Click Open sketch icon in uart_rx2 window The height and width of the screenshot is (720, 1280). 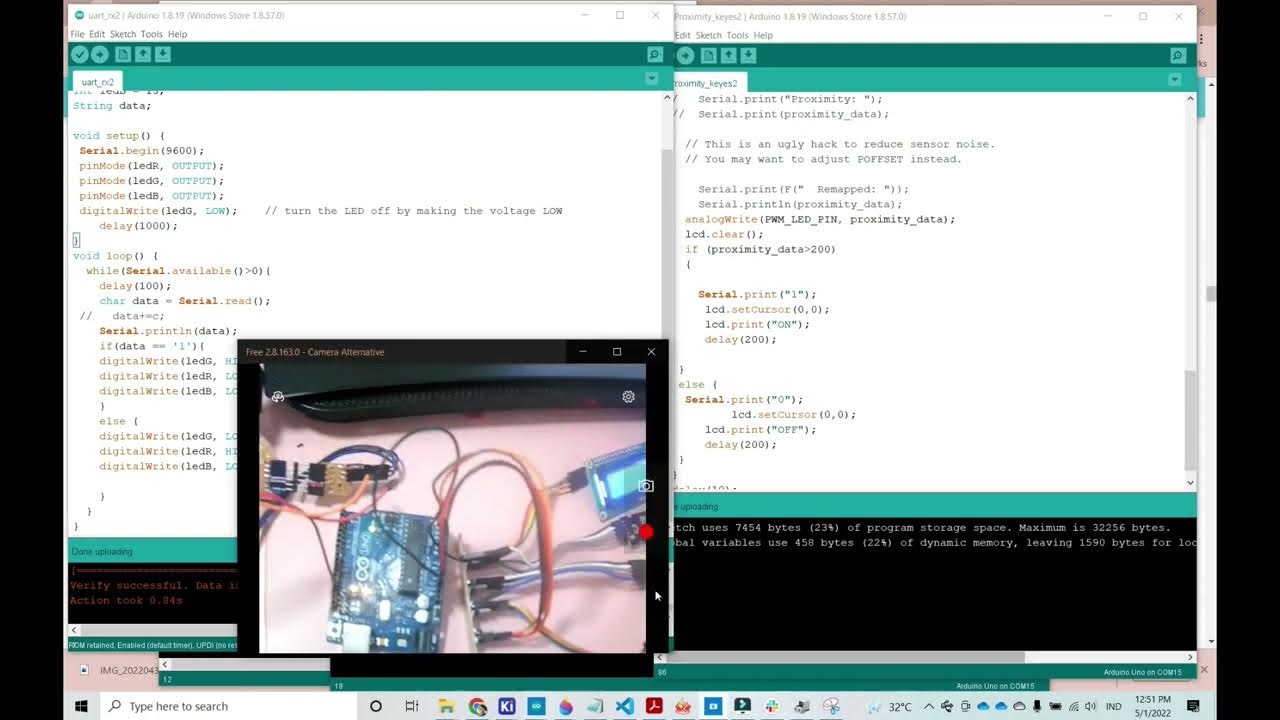click(143, 55)
